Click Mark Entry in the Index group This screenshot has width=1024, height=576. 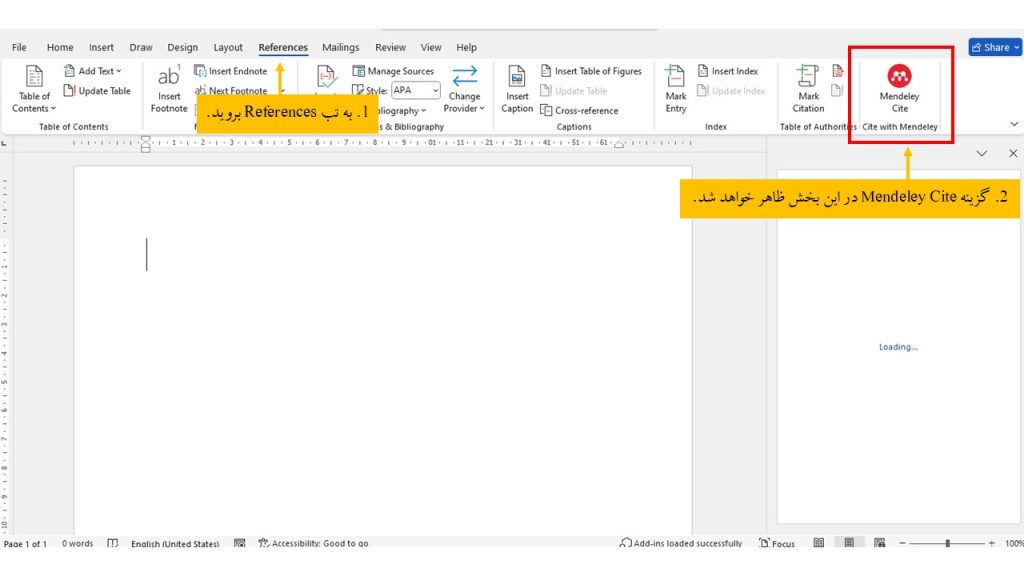point(676,90)
